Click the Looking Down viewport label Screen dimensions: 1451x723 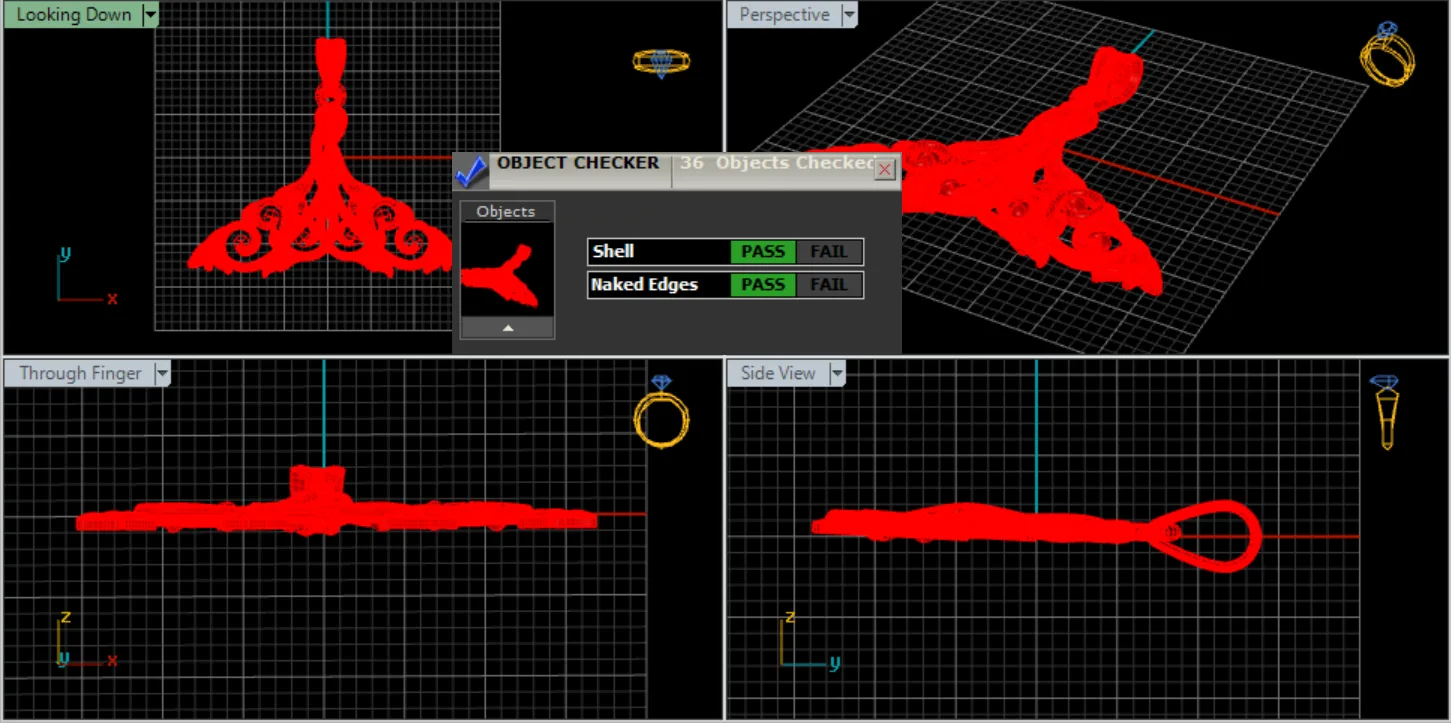[73, 15]
